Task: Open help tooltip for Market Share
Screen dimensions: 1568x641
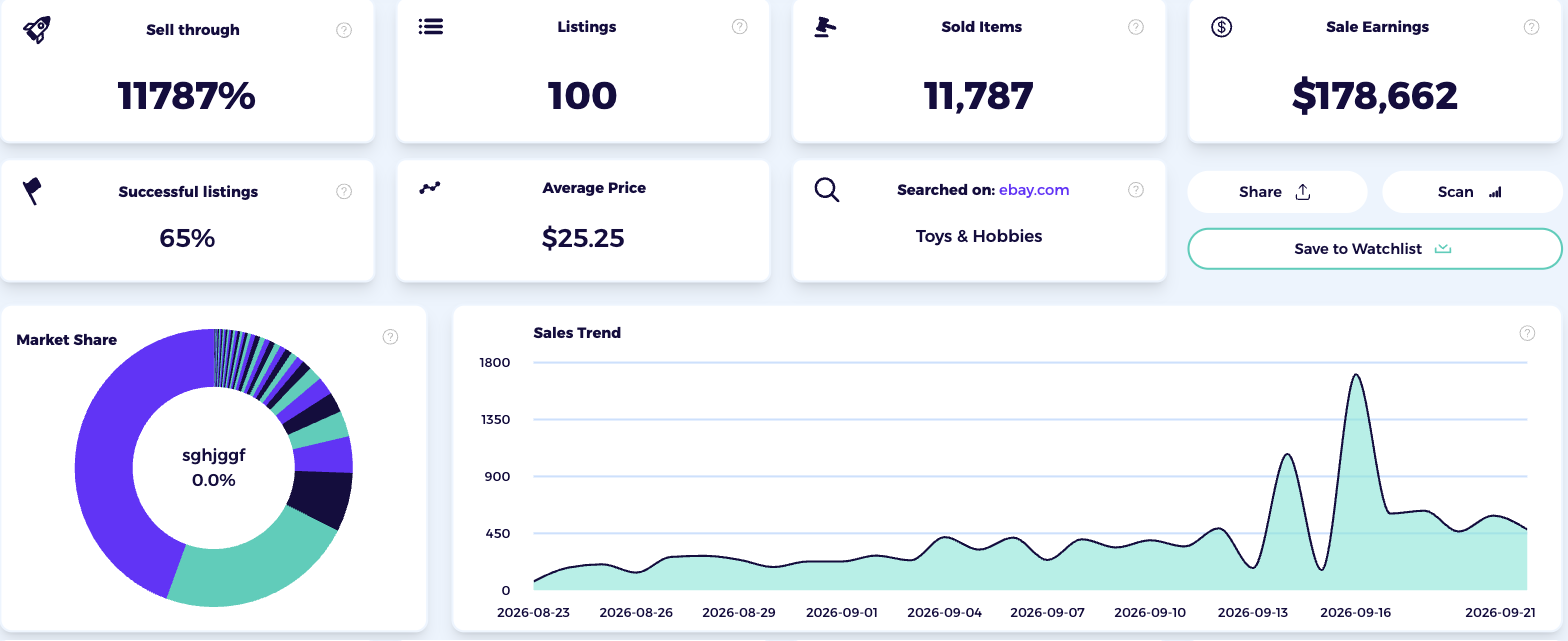Action: tap(391, 337)
